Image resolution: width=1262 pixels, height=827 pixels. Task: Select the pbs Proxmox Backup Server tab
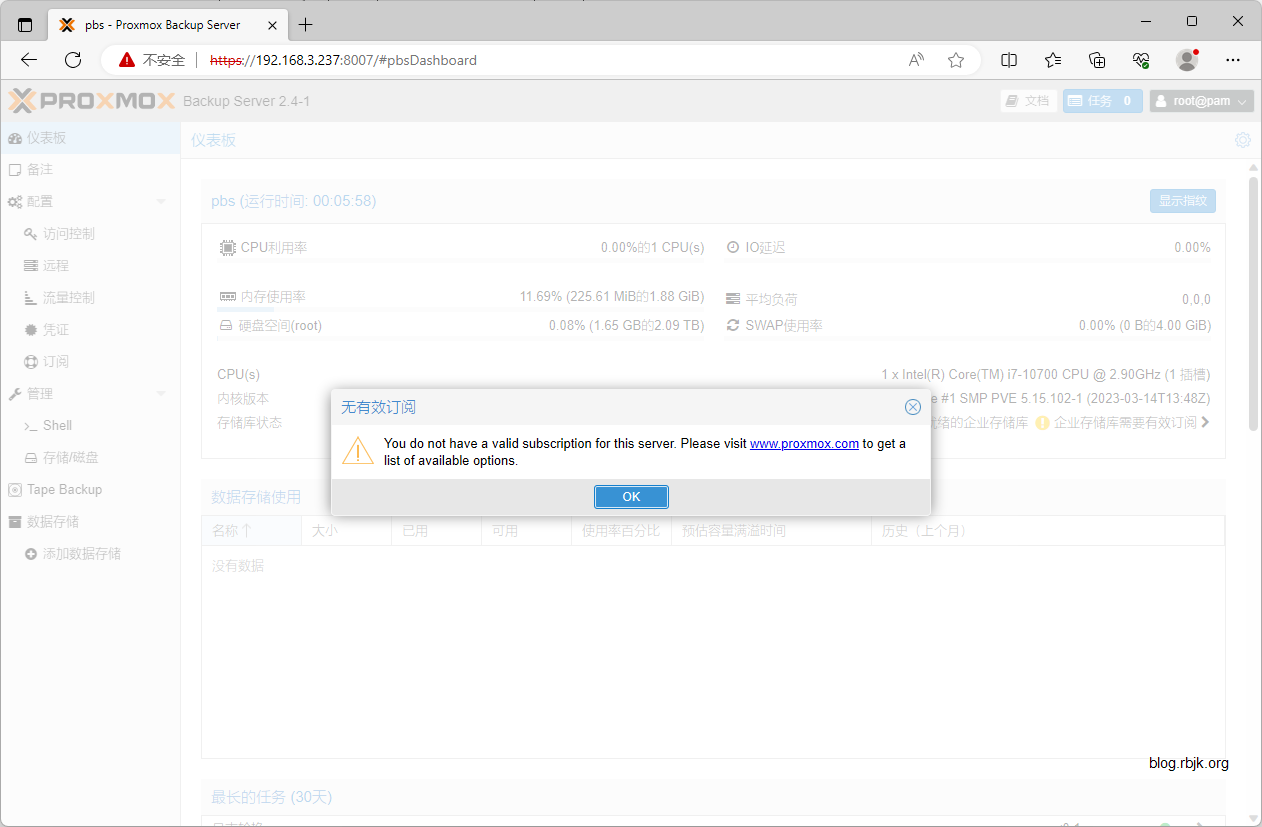162,24
